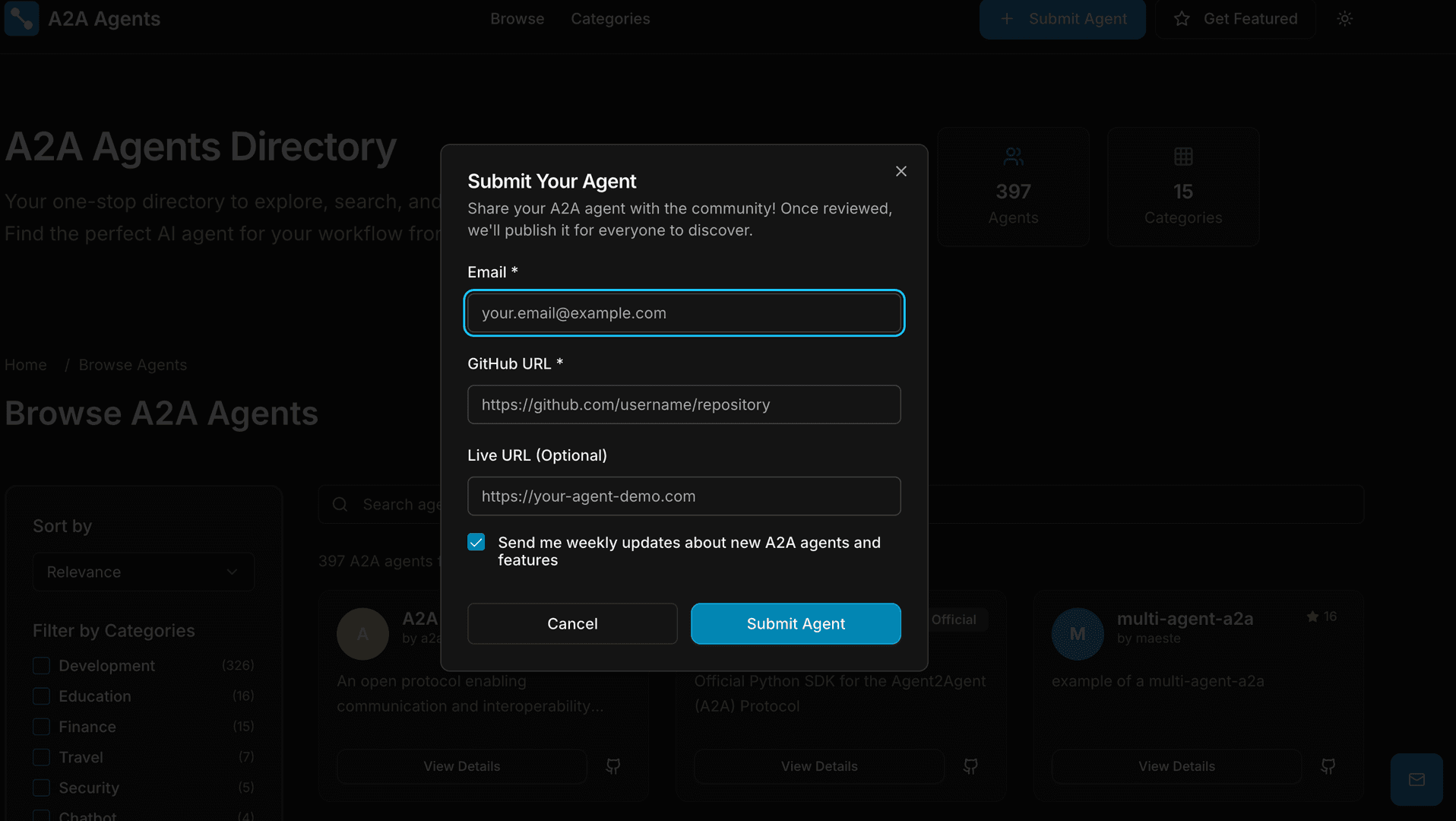Uncheck Send me weekly updates checkbox

click(476, 542)
